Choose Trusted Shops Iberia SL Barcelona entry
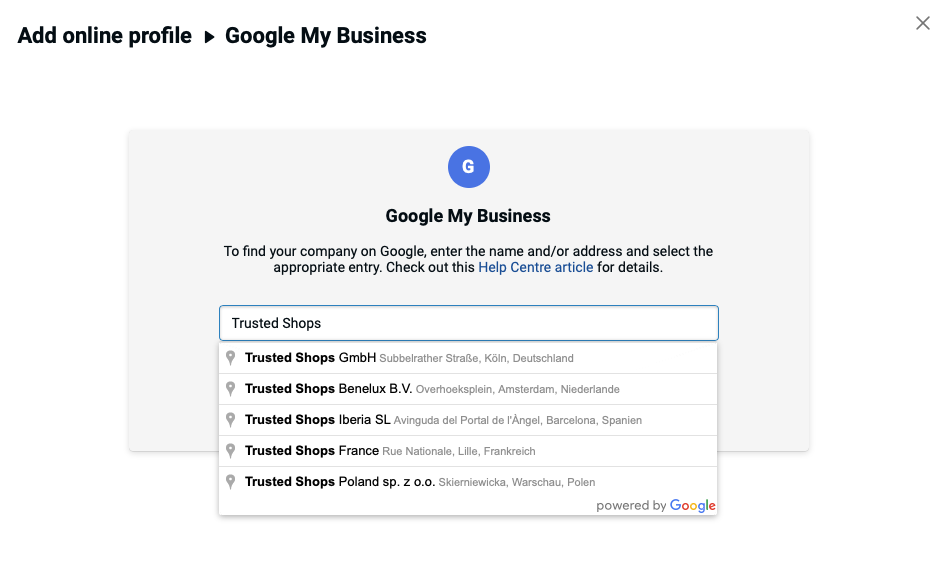Image resolution: width=941 pixels, height=586 pixels. click(x=468, y=420)
